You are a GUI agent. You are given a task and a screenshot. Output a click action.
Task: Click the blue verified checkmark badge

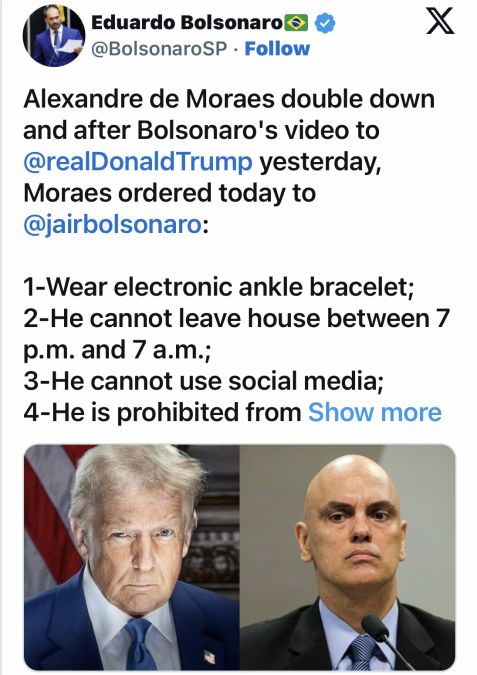[325, 23]
